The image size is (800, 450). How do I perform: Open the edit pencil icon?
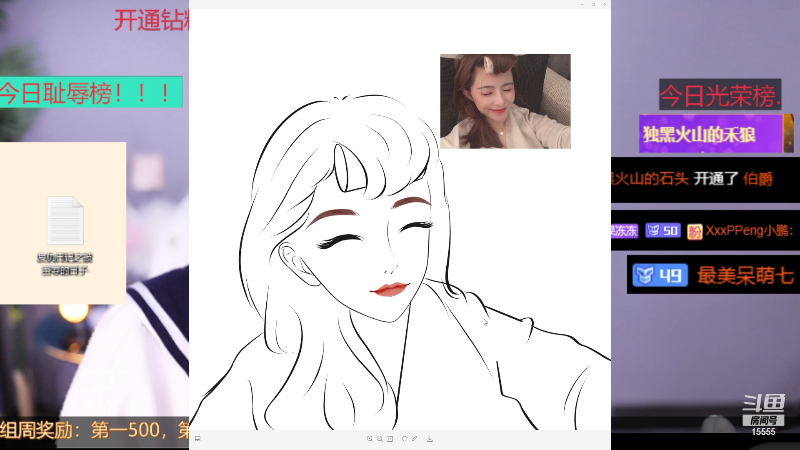pyautogui.click(x=415, y=439)
